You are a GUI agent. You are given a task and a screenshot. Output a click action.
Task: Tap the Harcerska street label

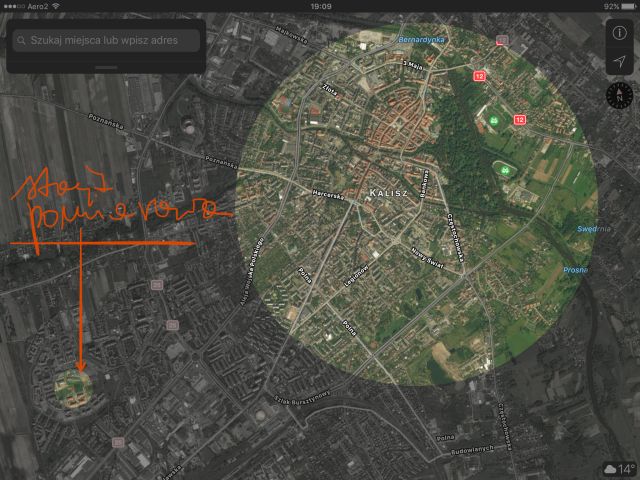click(x=328, y=196)
